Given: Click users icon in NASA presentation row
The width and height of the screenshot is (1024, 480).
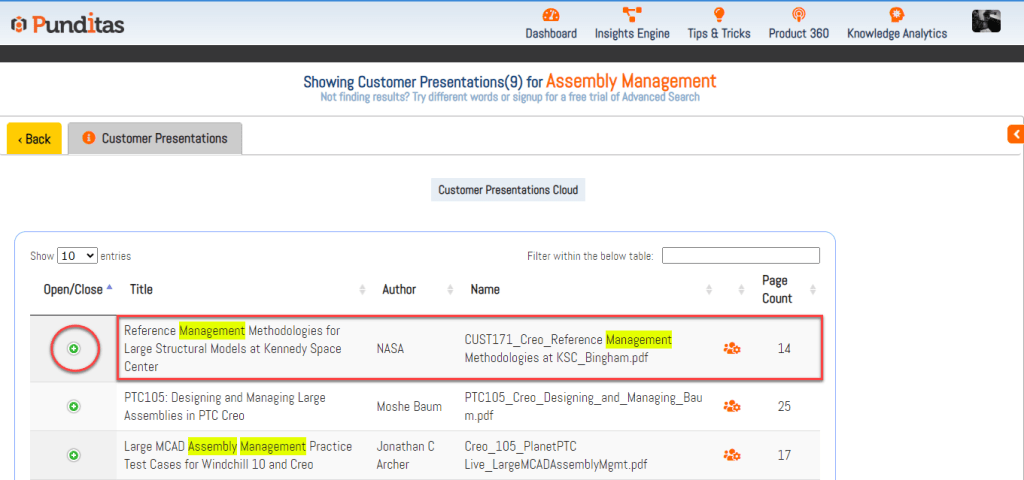Looking at the screenshot, I should point(732,348).
